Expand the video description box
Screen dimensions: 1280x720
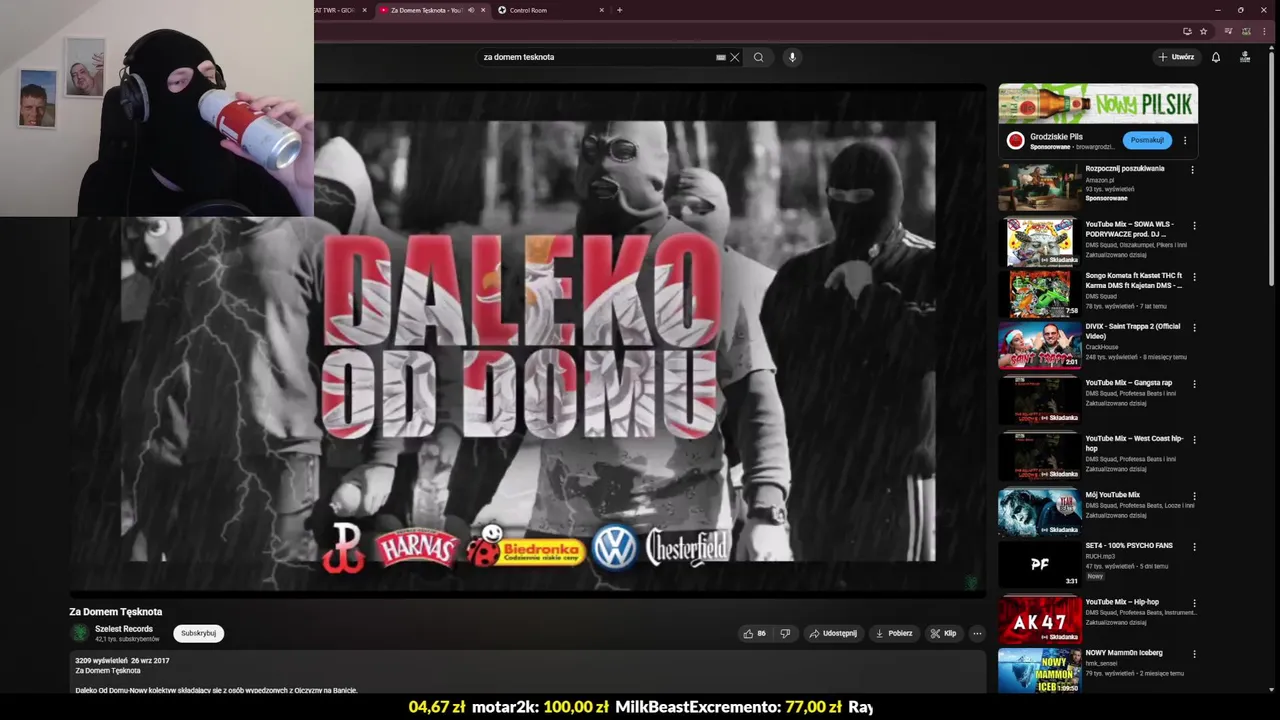[x=528, y=673]
